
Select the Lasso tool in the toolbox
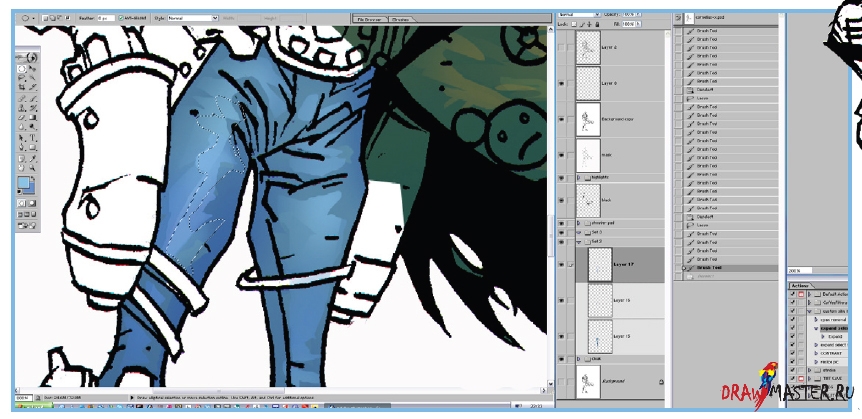(21, 78)
